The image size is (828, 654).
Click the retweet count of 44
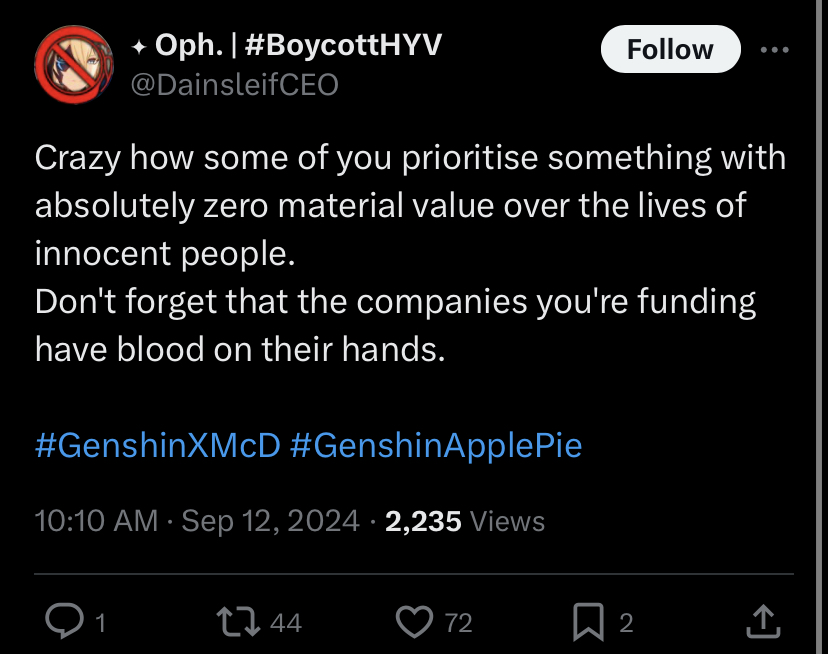click(x=285, y=624)
